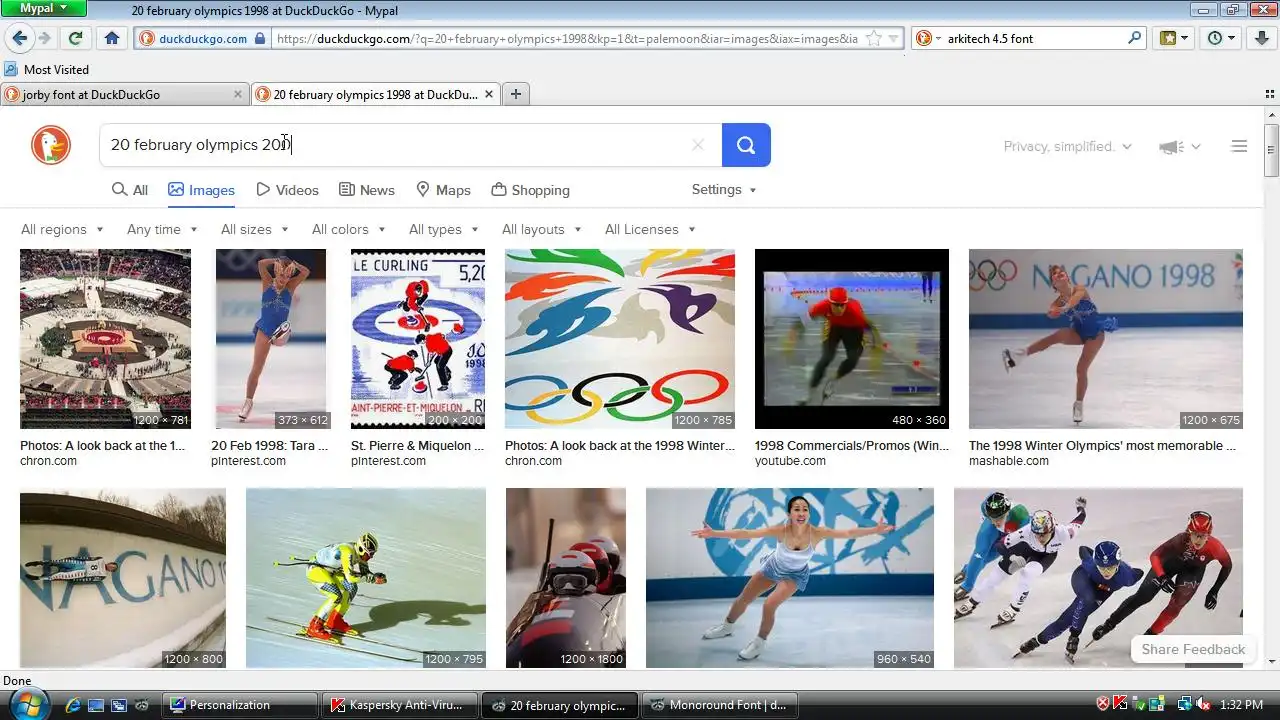This screenshot has width=1280, height=720.
Task: Open the Olympic rings logo image
Action: pos(620,339)
